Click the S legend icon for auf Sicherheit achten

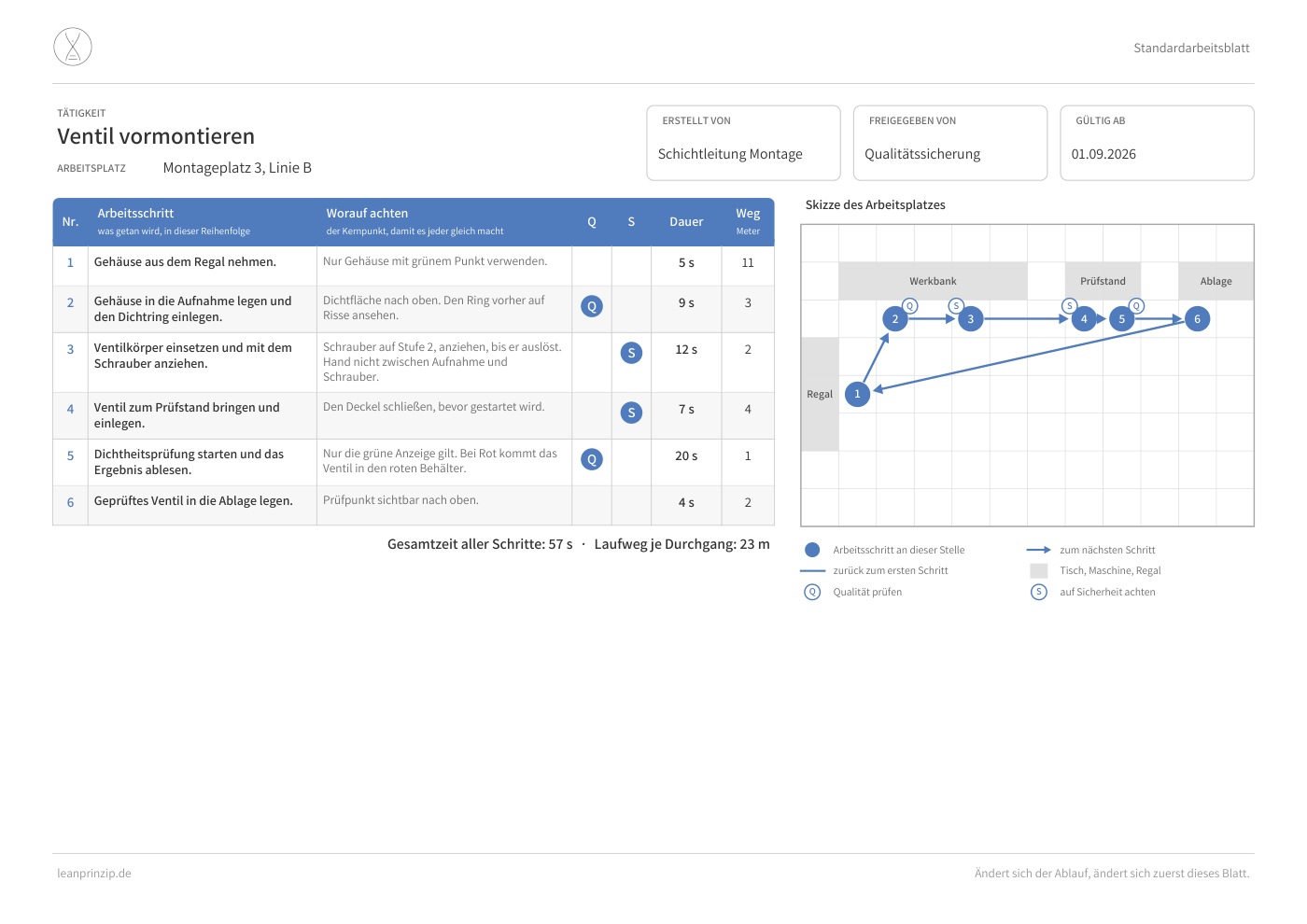tap(1039, 592)
